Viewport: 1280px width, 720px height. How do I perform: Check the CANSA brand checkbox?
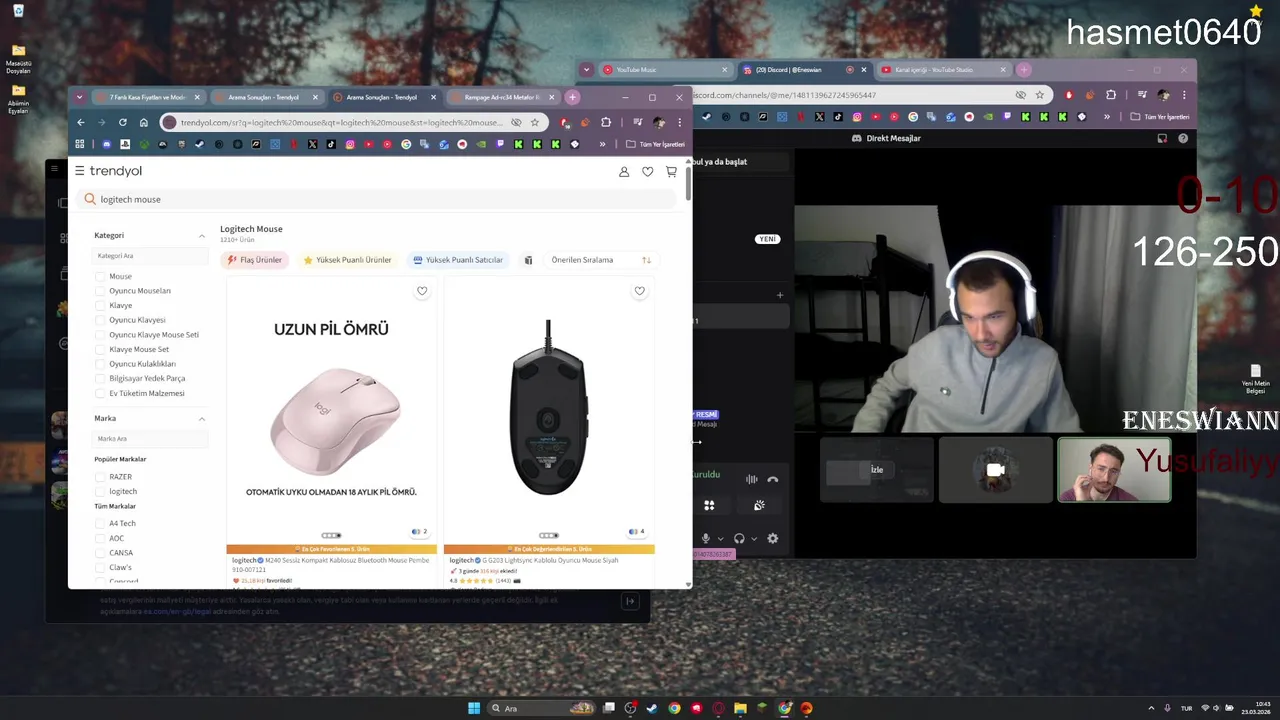coord(100,552)
